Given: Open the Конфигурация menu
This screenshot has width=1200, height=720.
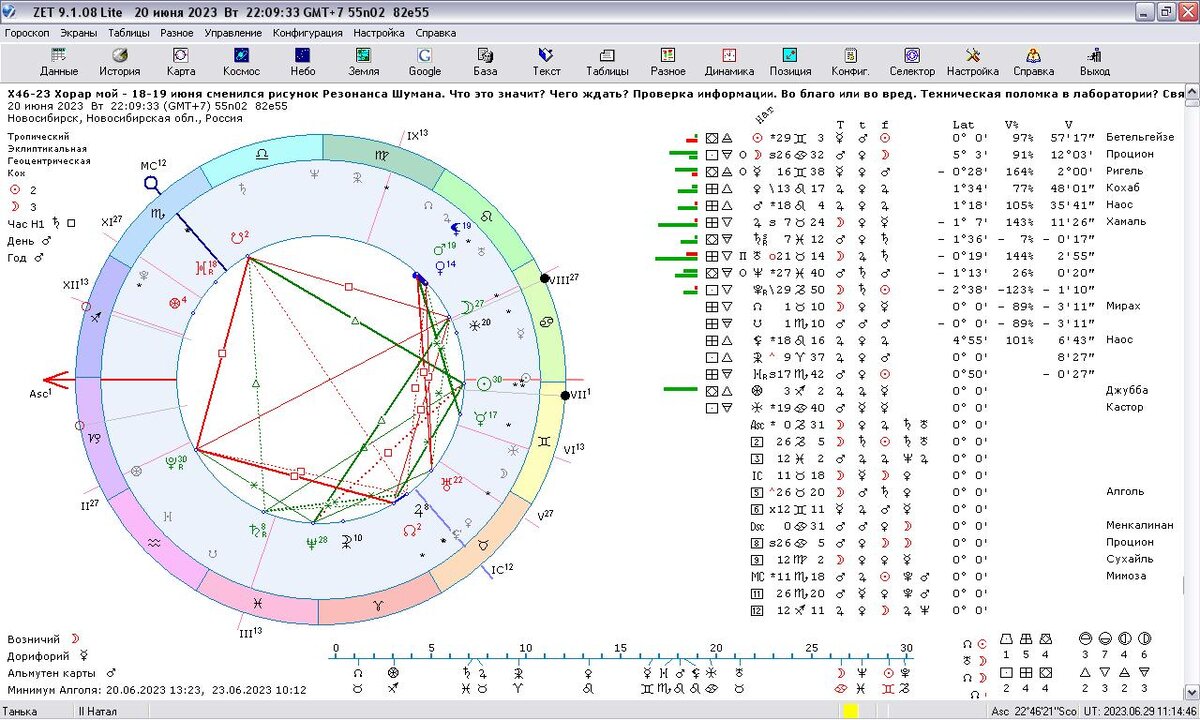Looking at the screenshot, I should [308, 32].
